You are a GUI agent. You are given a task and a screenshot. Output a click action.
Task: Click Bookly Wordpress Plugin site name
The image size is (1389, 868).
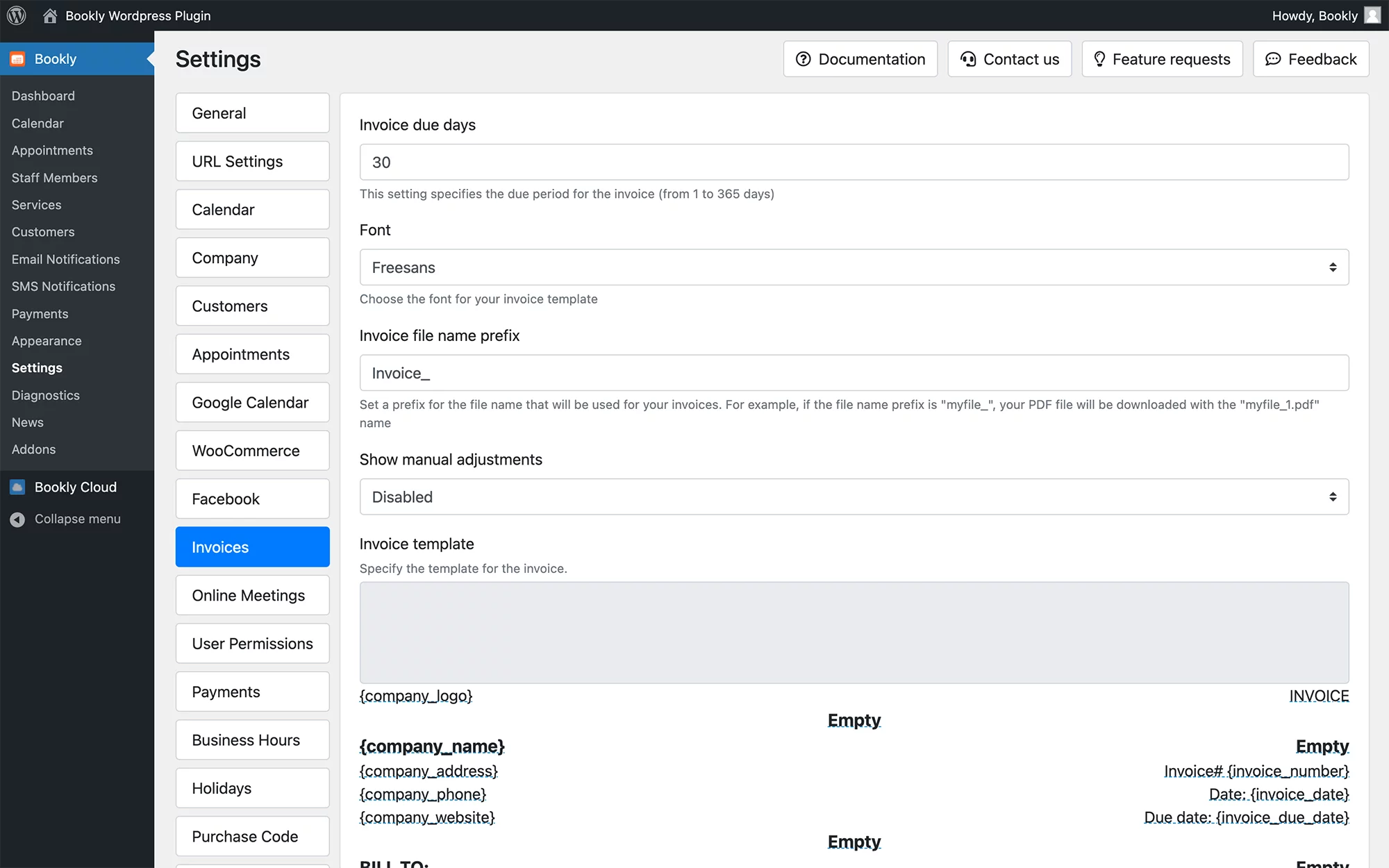(138, 15)
